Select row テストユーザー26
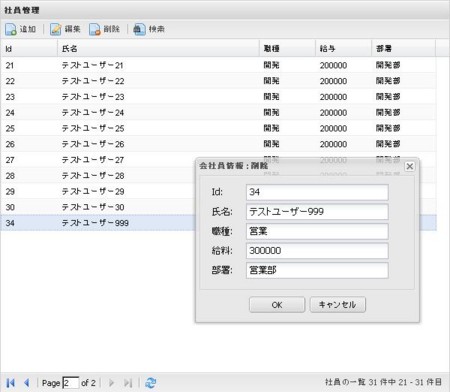450x392 pixels. pos(218,144)
